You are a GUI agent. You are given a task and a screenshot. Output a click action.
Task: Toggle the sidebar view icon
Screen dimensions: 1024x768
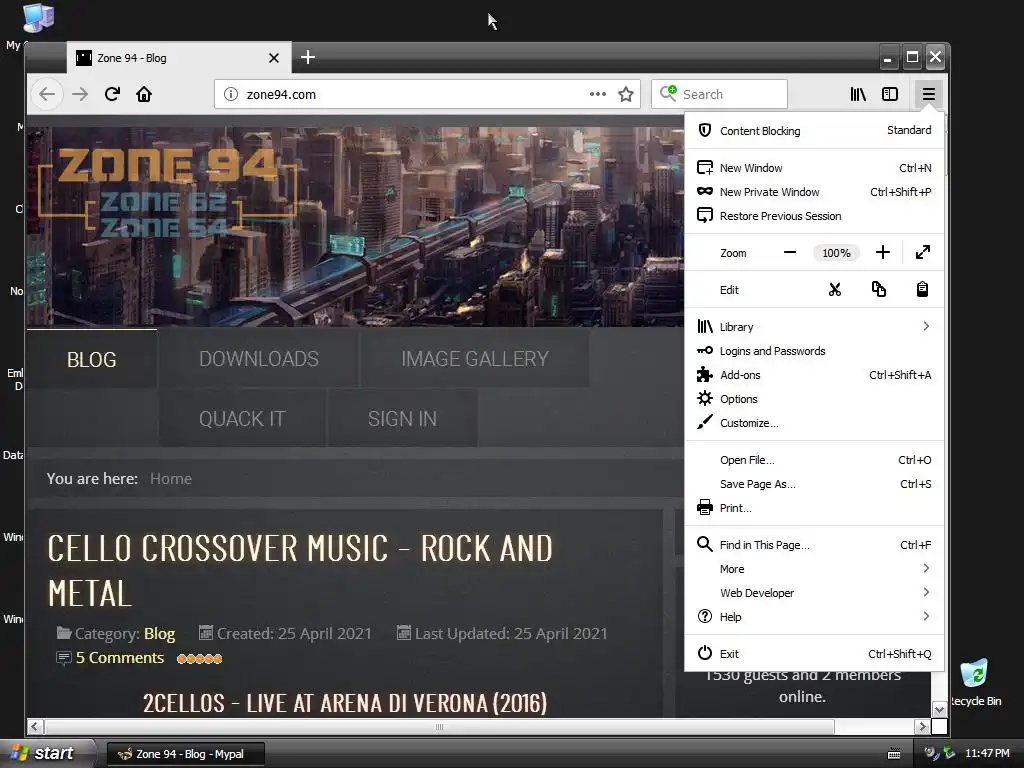(x=889, y=94)
